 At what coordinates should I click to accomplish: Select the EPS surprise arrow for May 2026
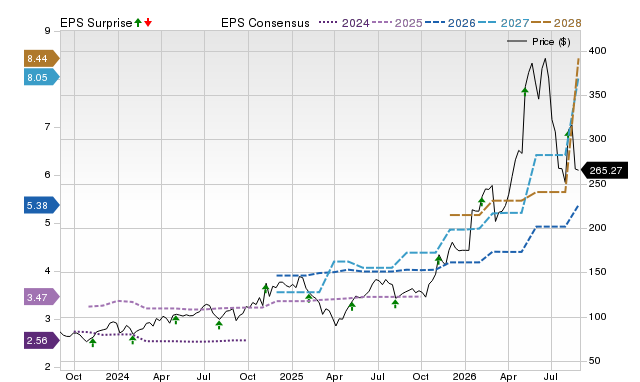coord(525,91)
